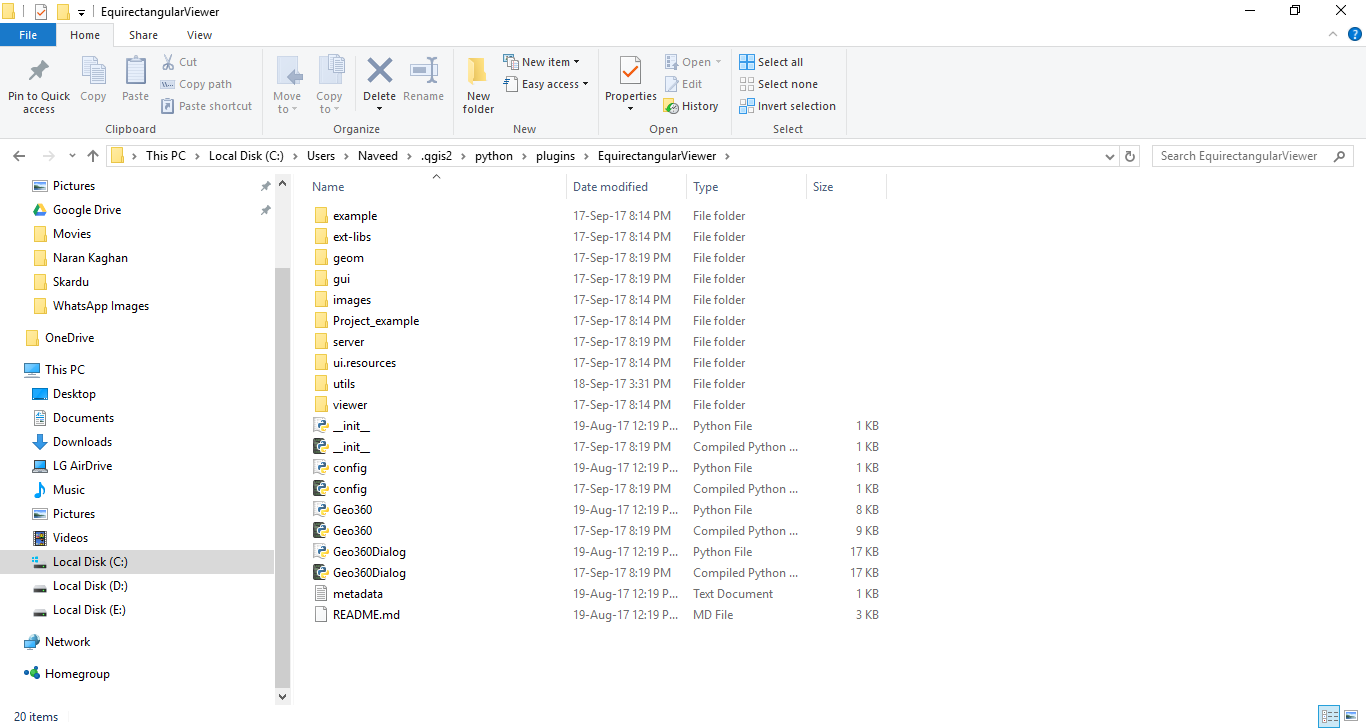
Task: Open the File menu
Action: pyautogui.click(x=28, y=34)
